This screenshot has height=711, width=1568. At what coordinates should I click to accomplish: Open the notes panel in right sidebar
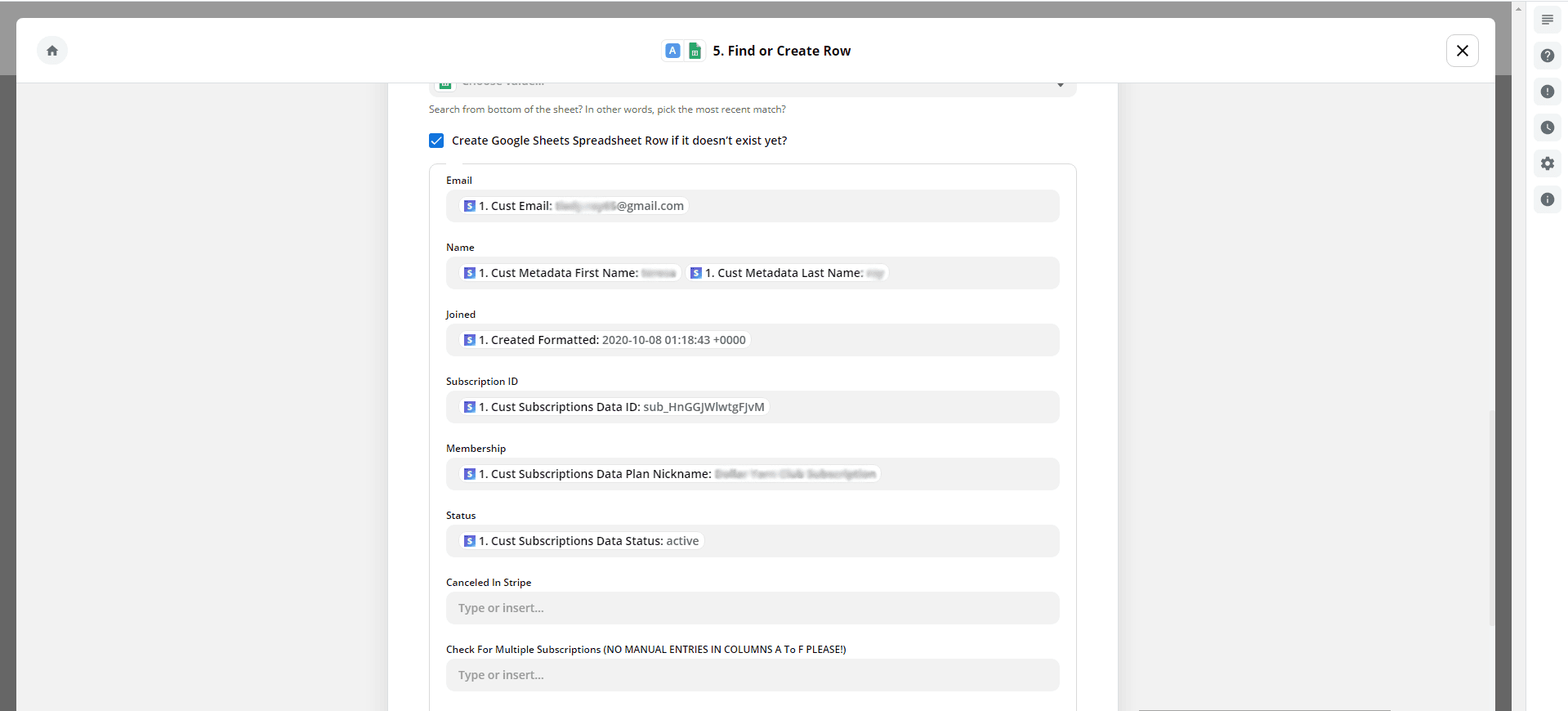point(1548,20)
